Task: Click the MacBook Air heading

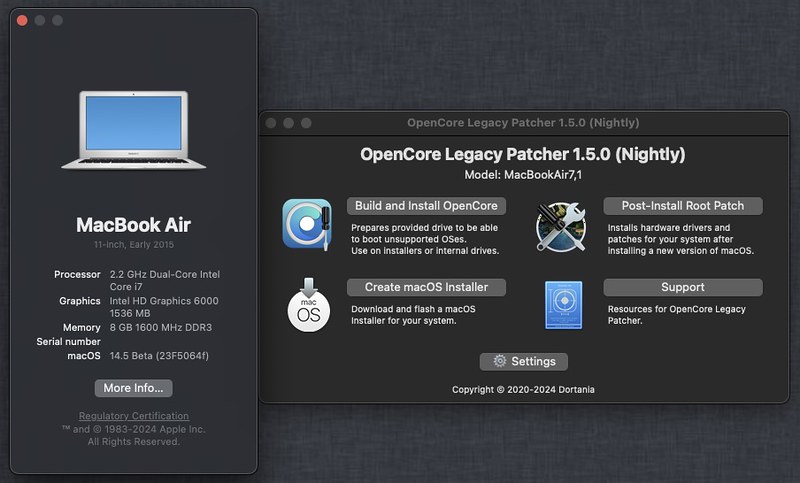Action: [134, 225]
